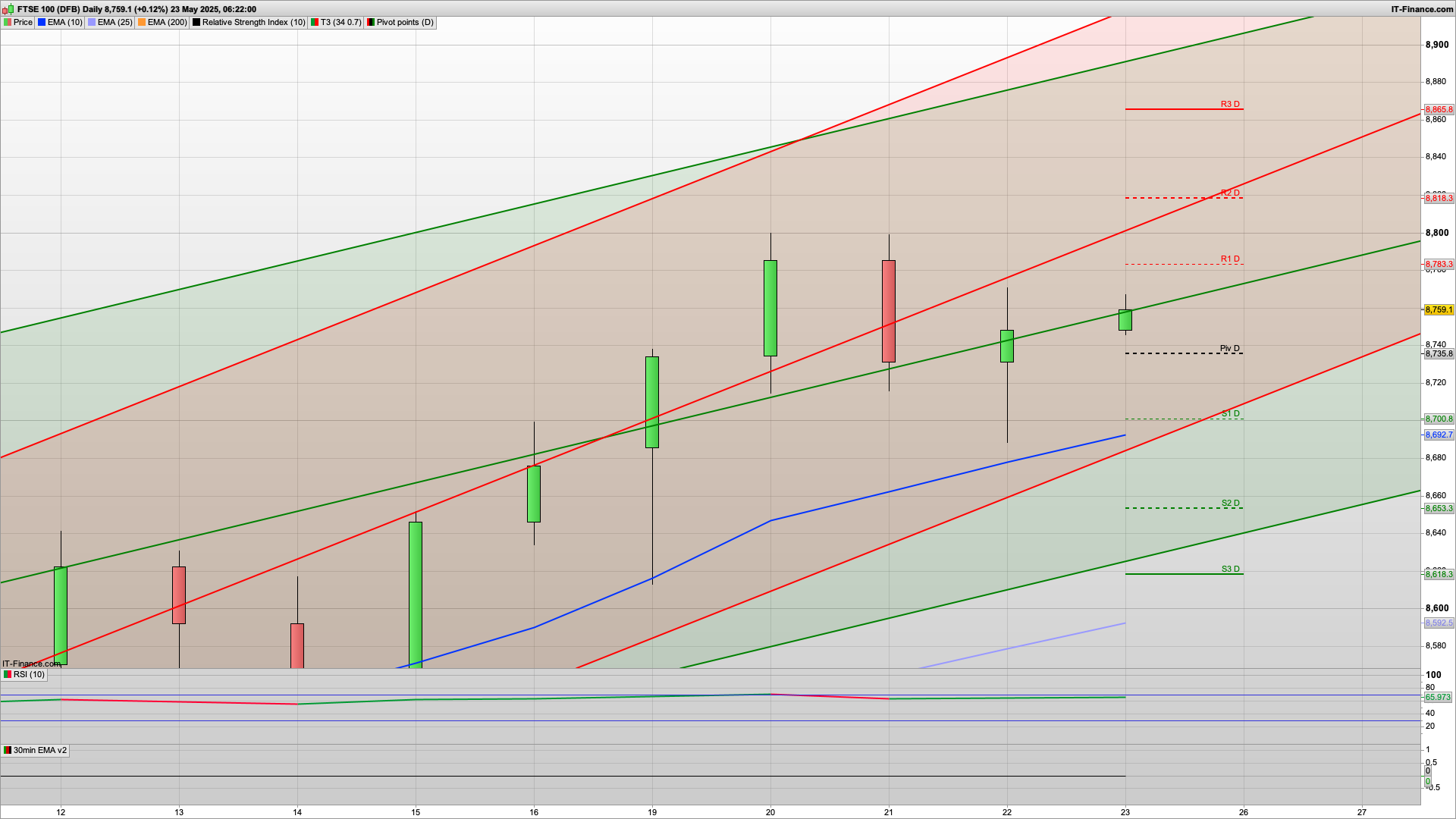The image size is (1456, 819).
Task: Click the yellow 8,759.1 current price tag
Action: (x=1439, y=309)
